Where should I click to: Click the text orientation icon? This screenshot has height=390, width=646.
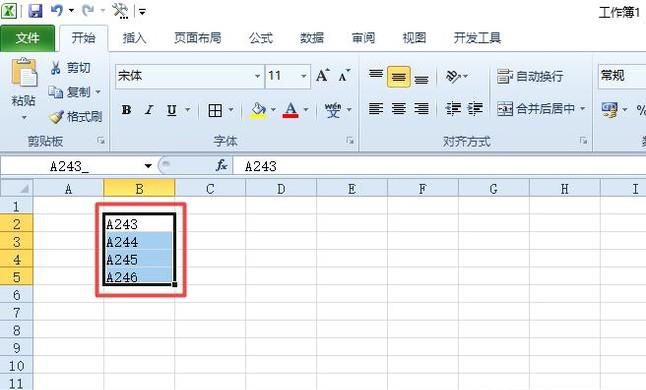pos(454,76)
